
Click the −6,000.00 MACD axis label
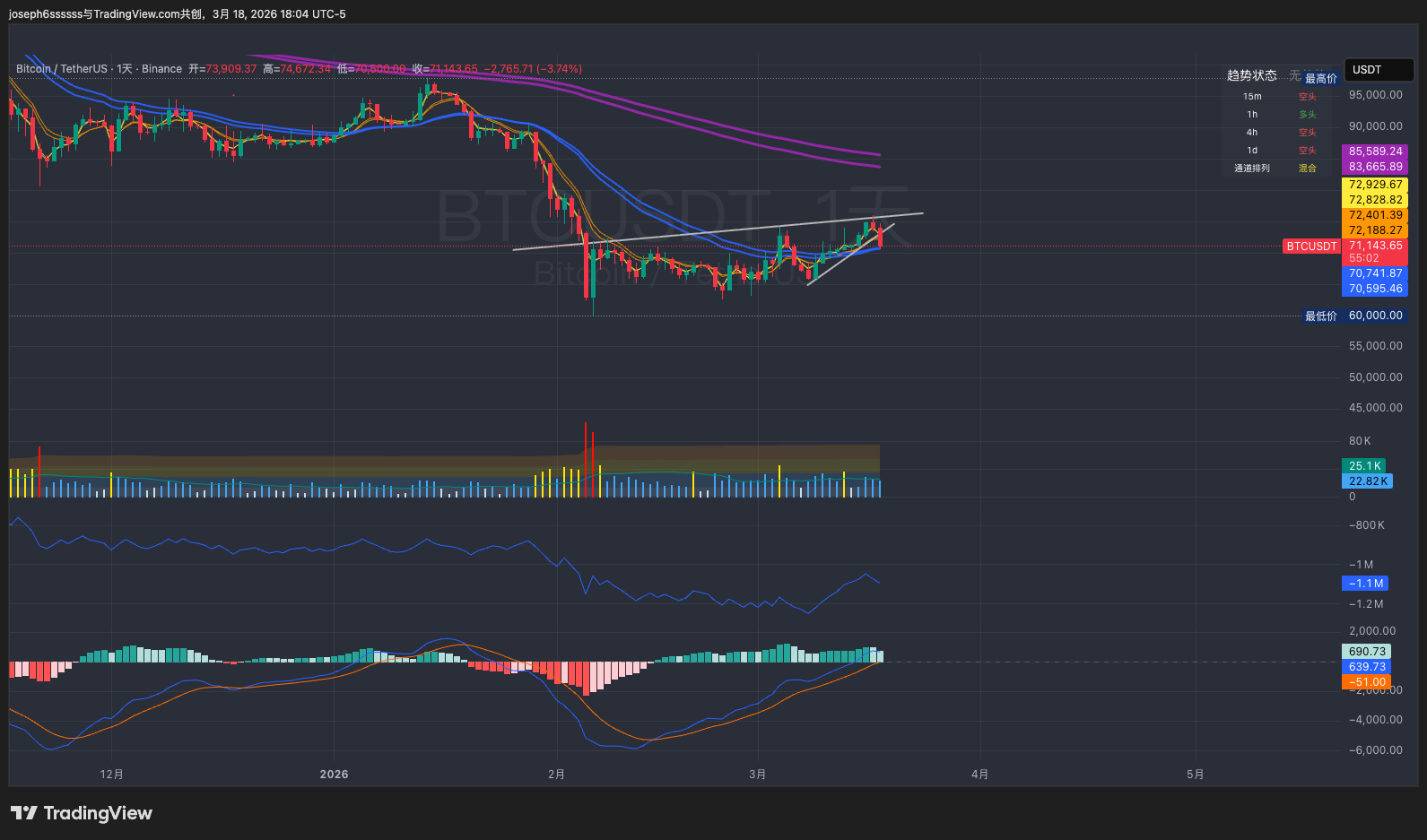click(x=1375, y=750)
